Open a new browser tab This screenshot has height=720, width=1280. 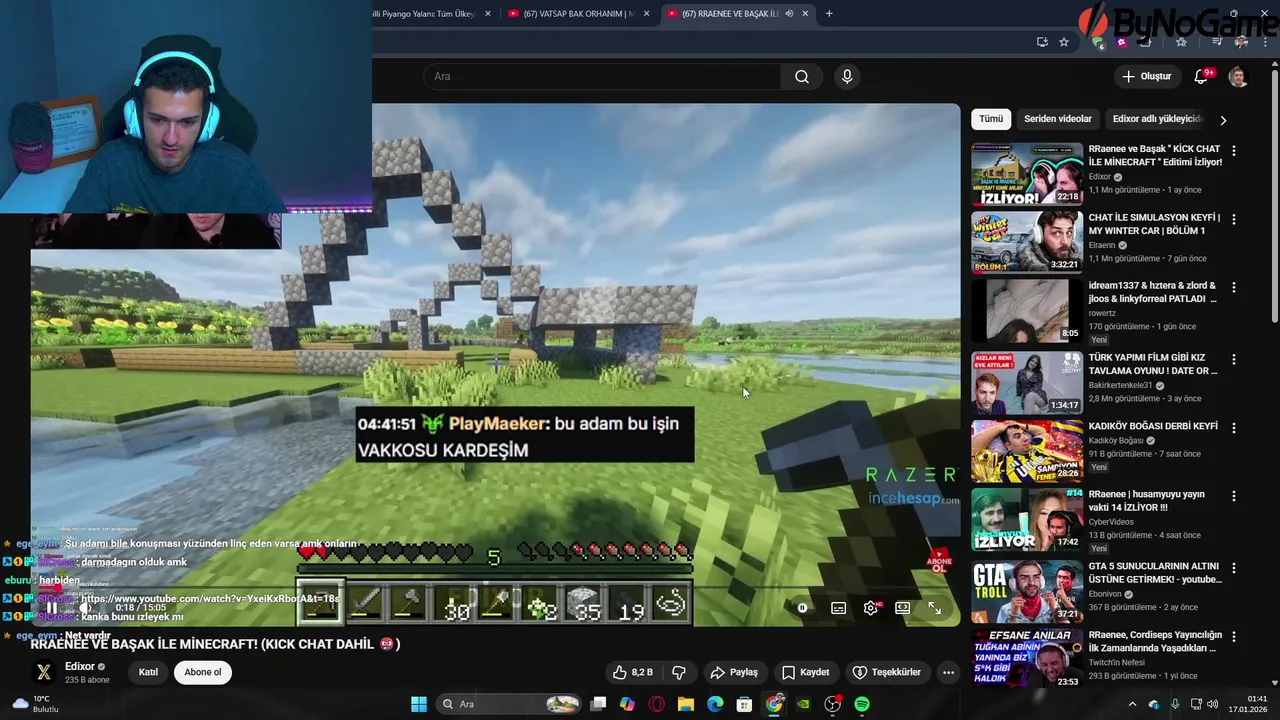tap(829, 13)
